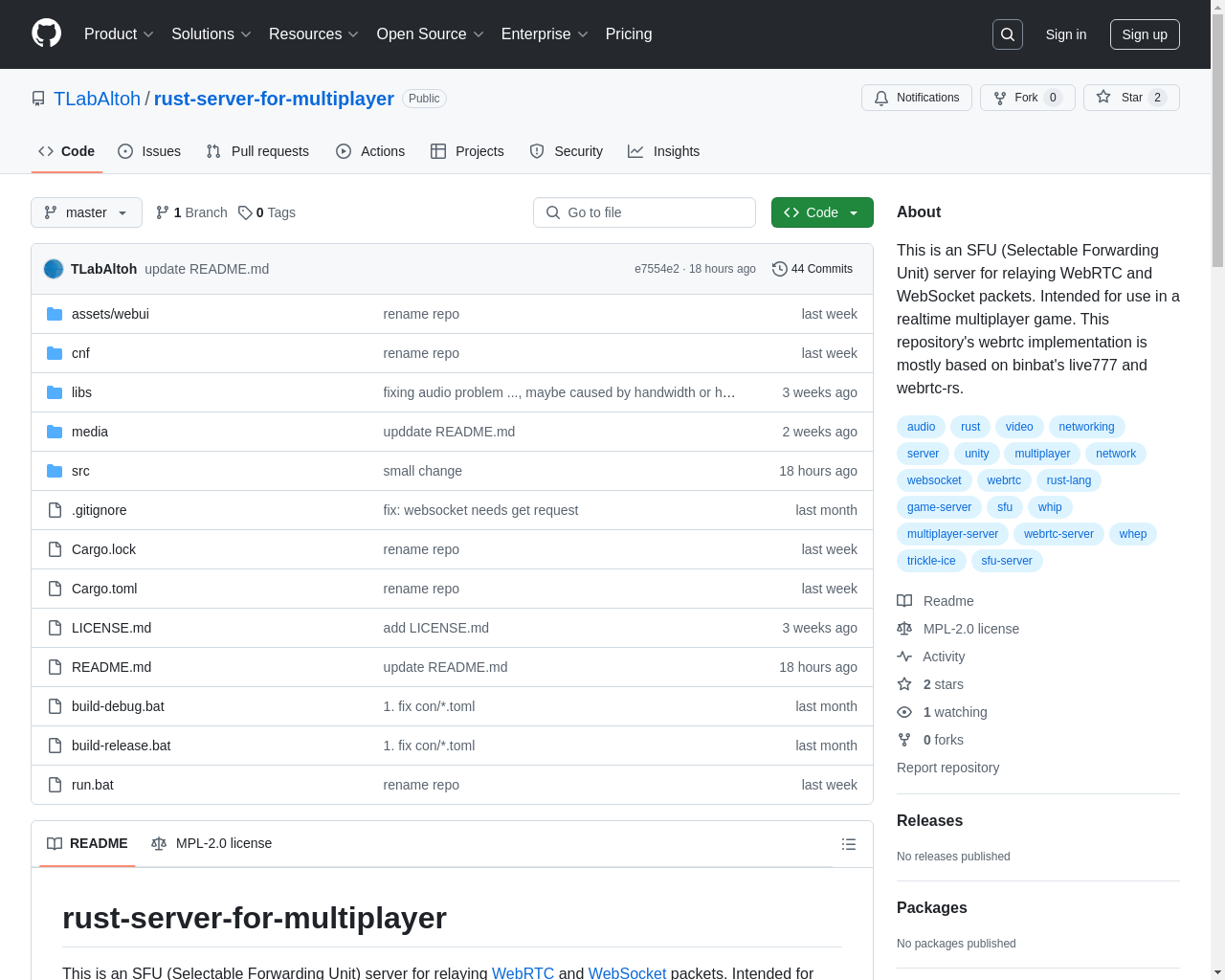Switch to the Issues tab
Screen dimensions: 1225x980
[x=149, y=151]
